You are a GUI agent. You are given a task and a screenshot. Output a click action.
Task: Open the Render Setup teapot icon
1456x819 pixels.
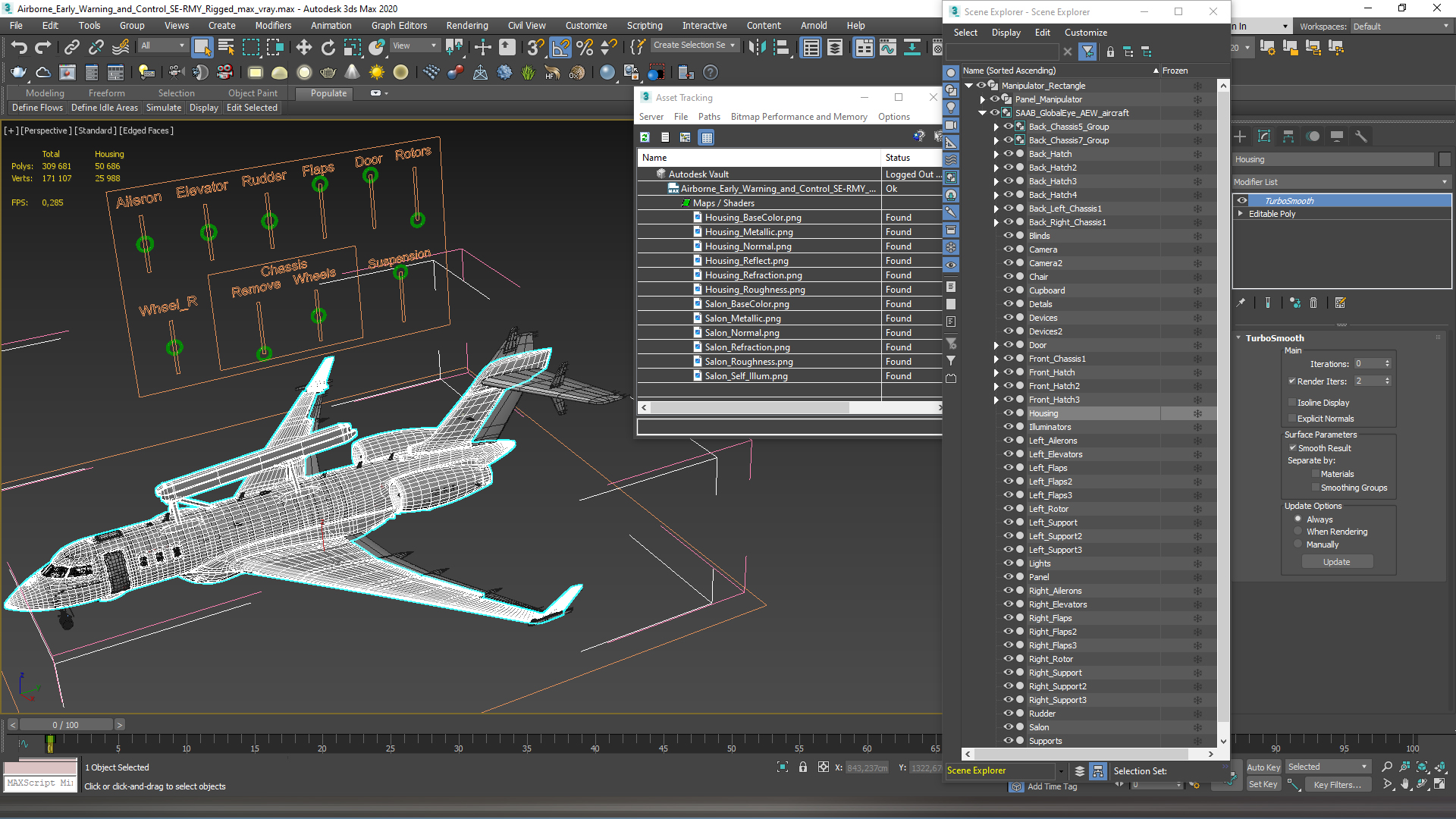click(x=18, y=73)
